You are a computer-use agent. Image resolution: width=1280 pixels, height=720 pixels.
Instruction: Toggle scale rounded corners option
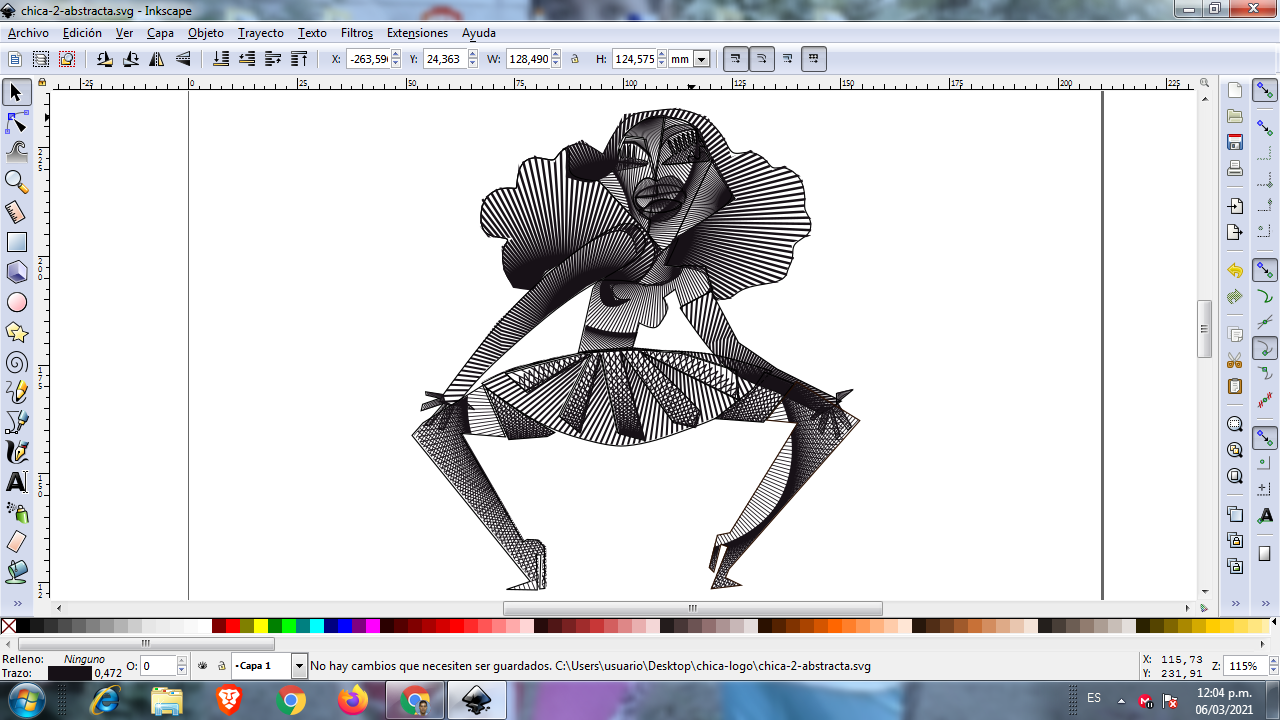[762, 59]
